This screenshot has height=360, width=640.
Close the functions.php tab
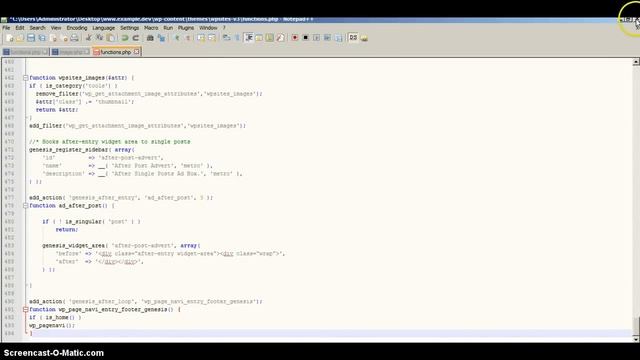pyautogui.click(x=136, y=52)
